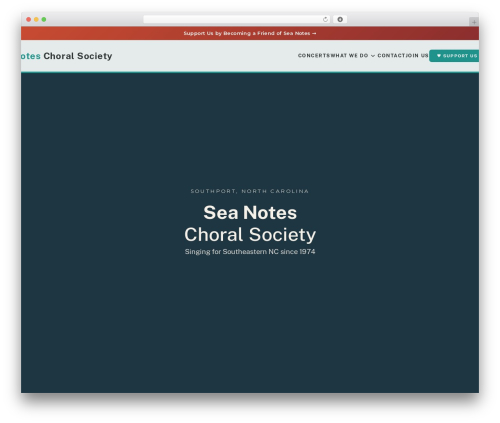This screenshot has height=423, width=500.
Task: Click the browser download indicator icon
Action: [x=340, y=20]
